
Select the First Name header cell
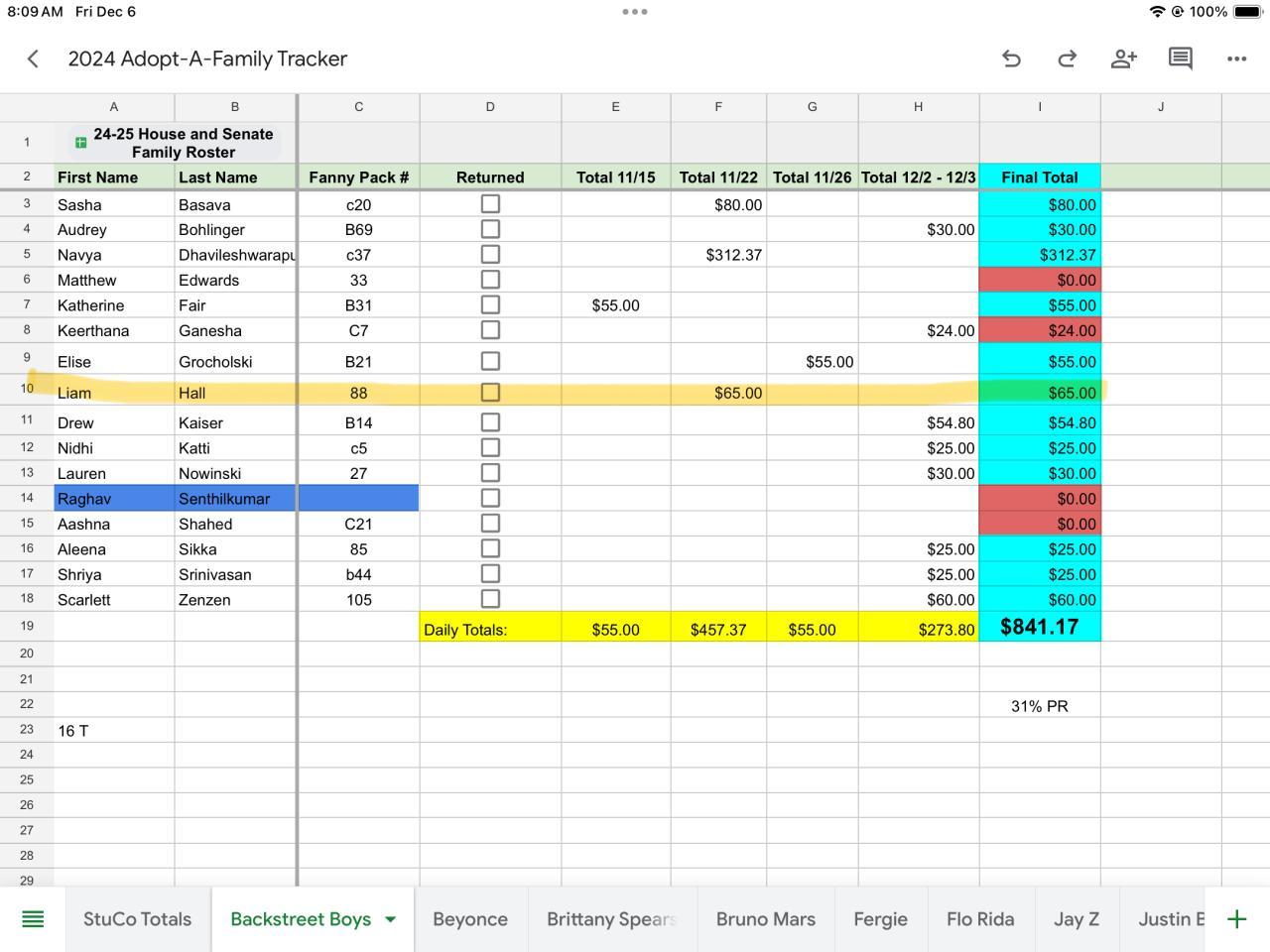point(114,178)
